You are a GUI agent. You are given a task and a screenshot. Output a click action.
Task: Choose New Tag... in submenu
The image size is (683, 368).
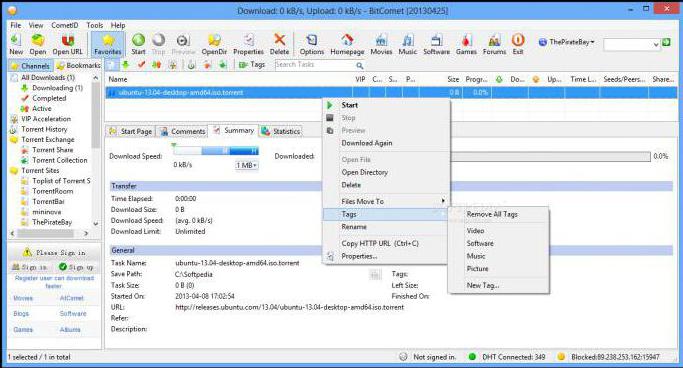[483, 286]
